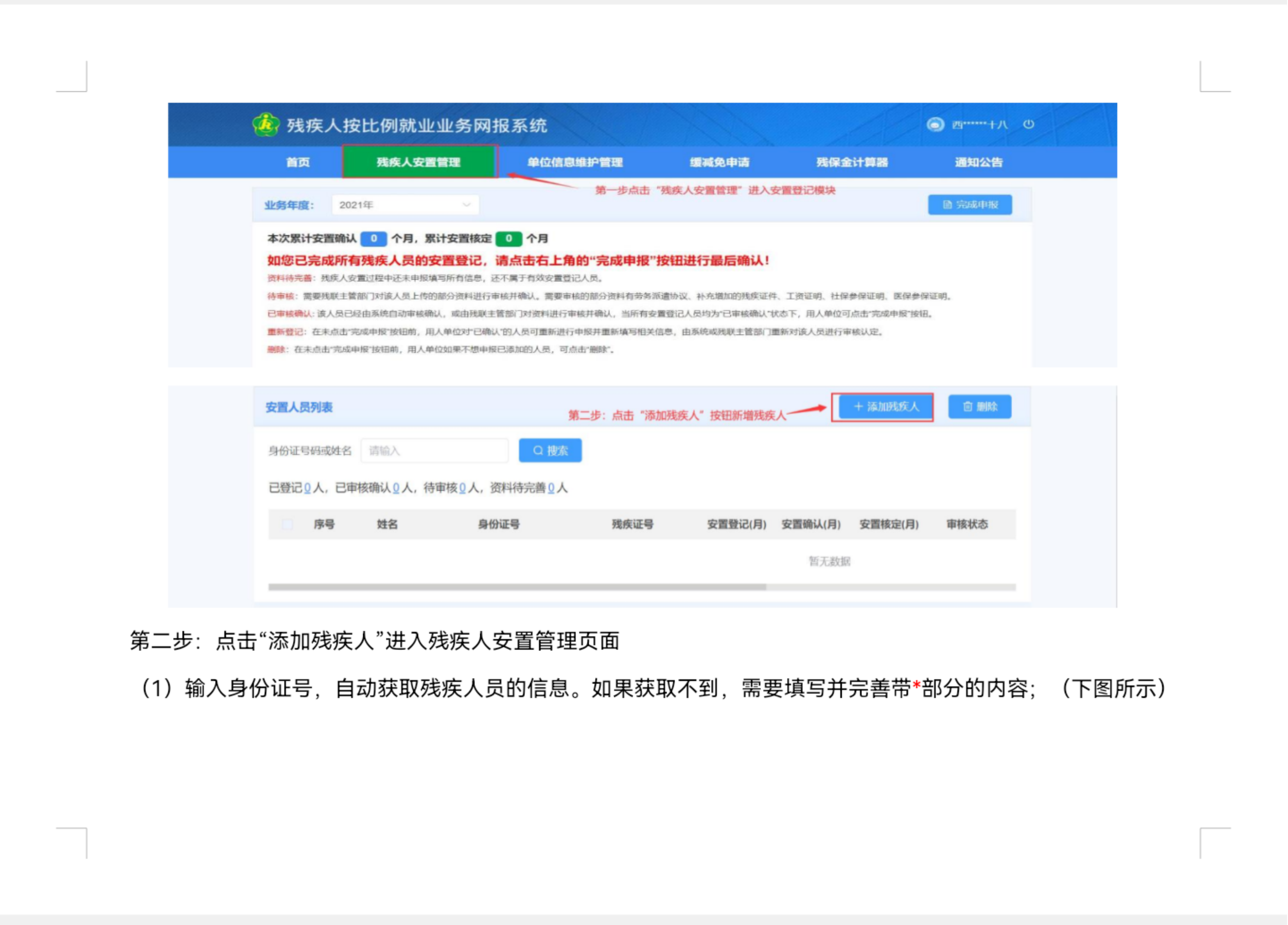
Task: Click the 残疾证号 column header
Action: click(633, 524)
